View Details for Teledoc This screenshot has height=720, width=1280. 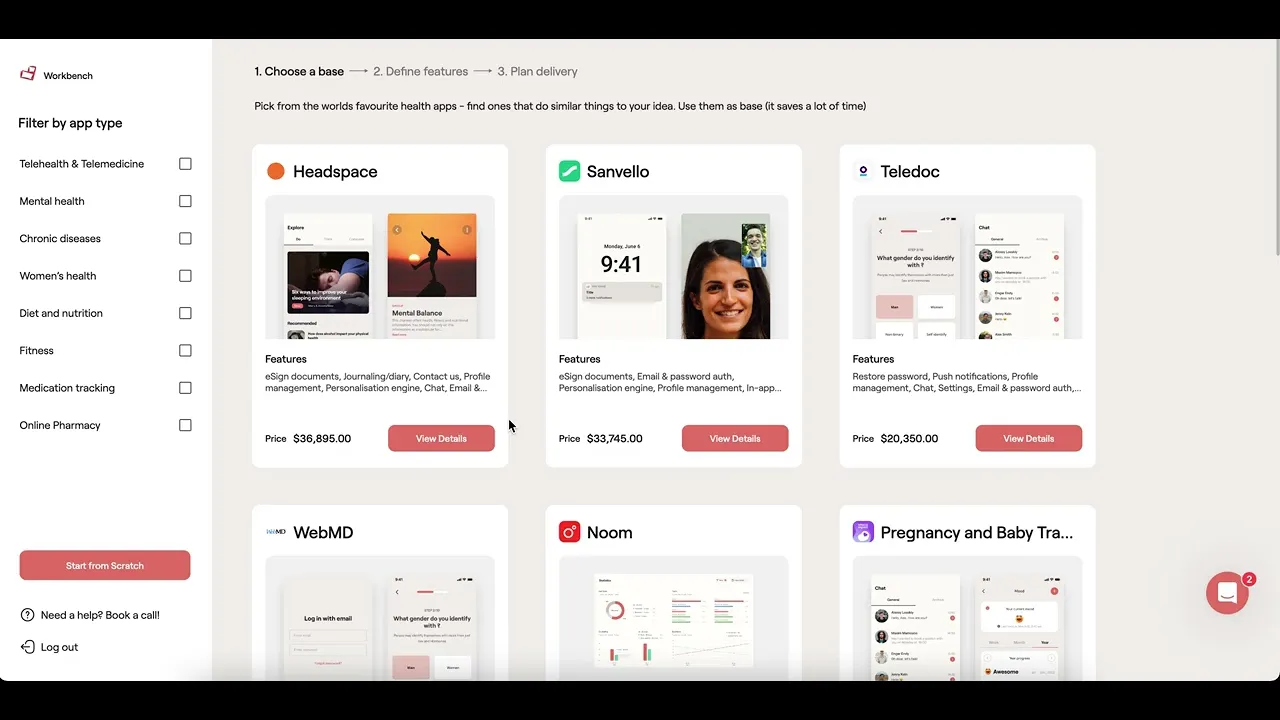click(x=1029, y=438)
